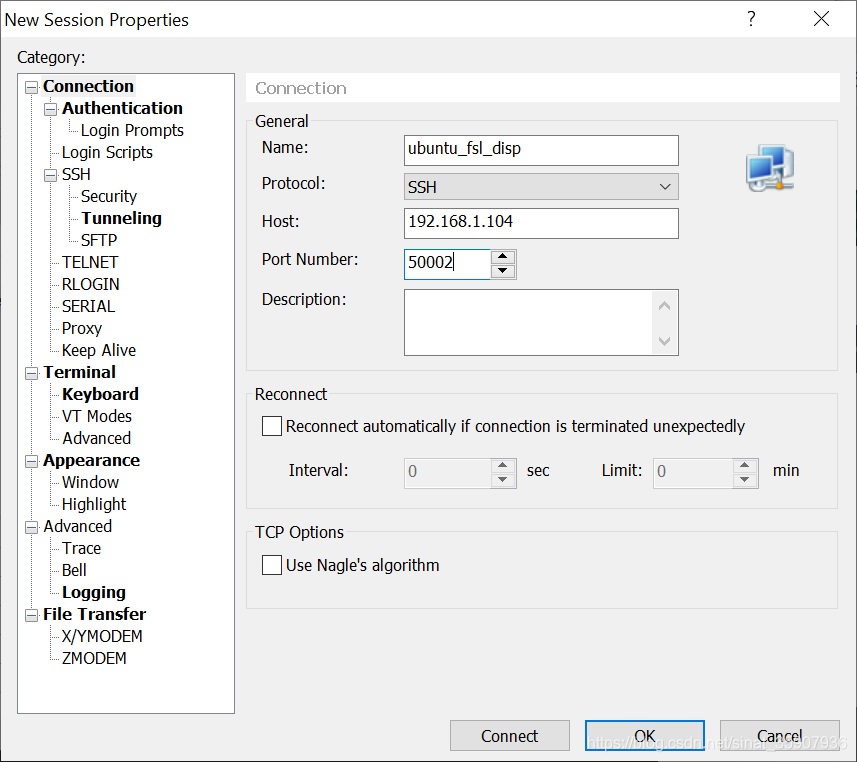Viewport: 857px width, 762px height.
Task: Select the VT Modes category
Action: [97, 417]
